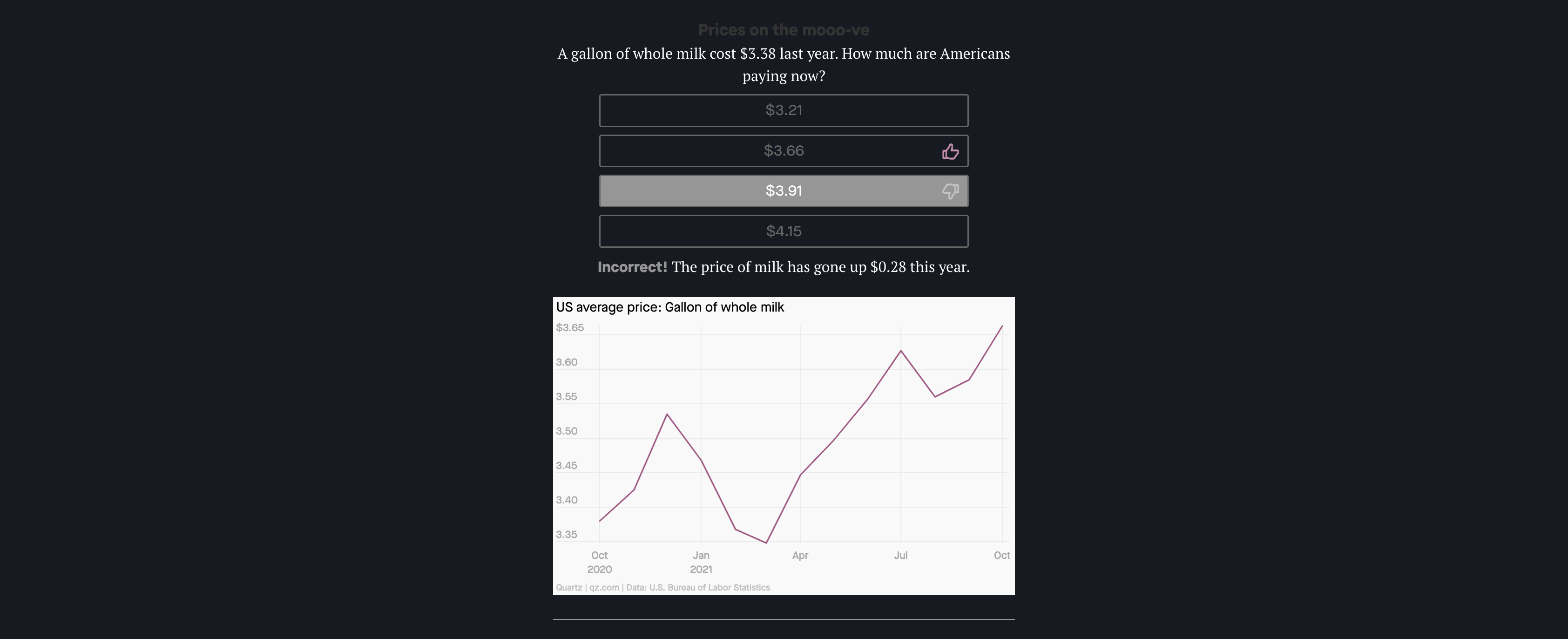Click the "Prices on the mooo-ve" heading
The width and height of the screenshot is (1568, 639).
click(784, 30)
